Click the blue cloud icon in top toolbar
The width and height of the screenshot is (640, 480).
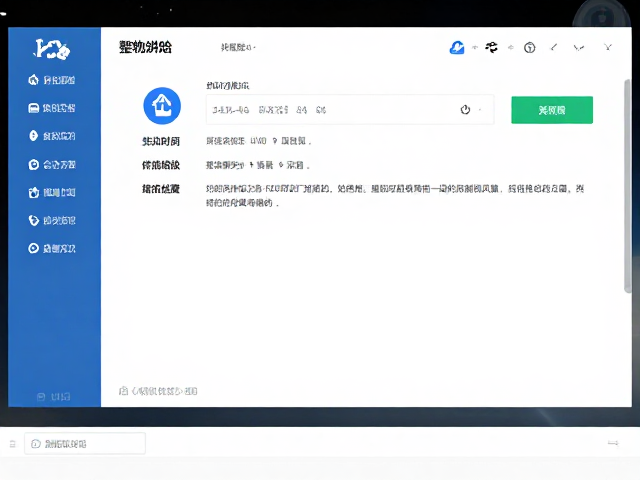[x=457, y=48]
